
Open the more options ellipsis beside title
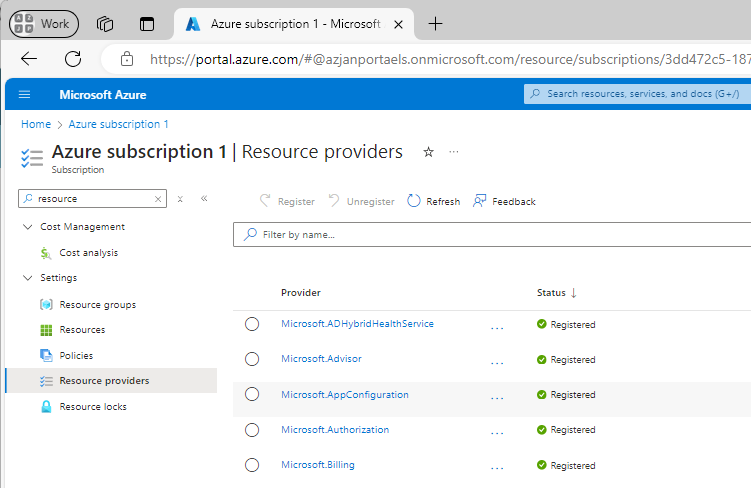coord(454,152)
